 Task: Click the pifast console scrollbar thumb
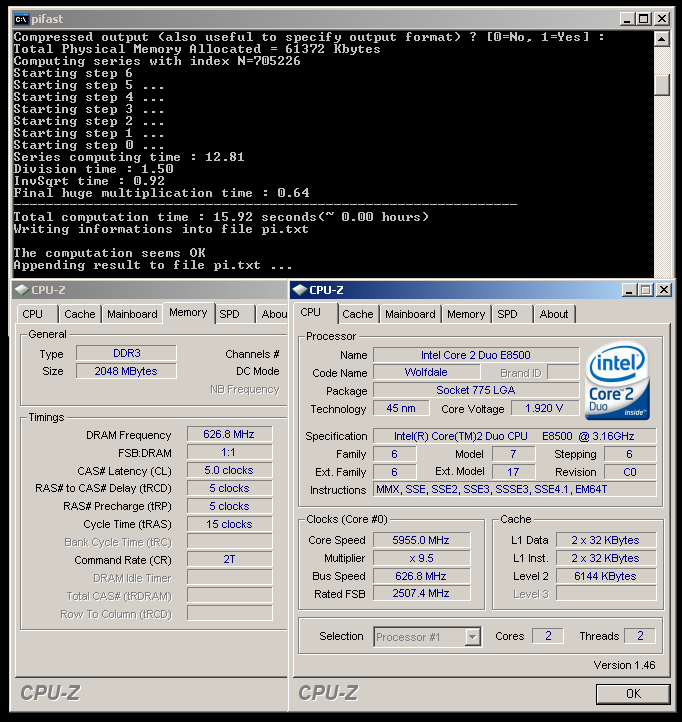tap(661, 85)
